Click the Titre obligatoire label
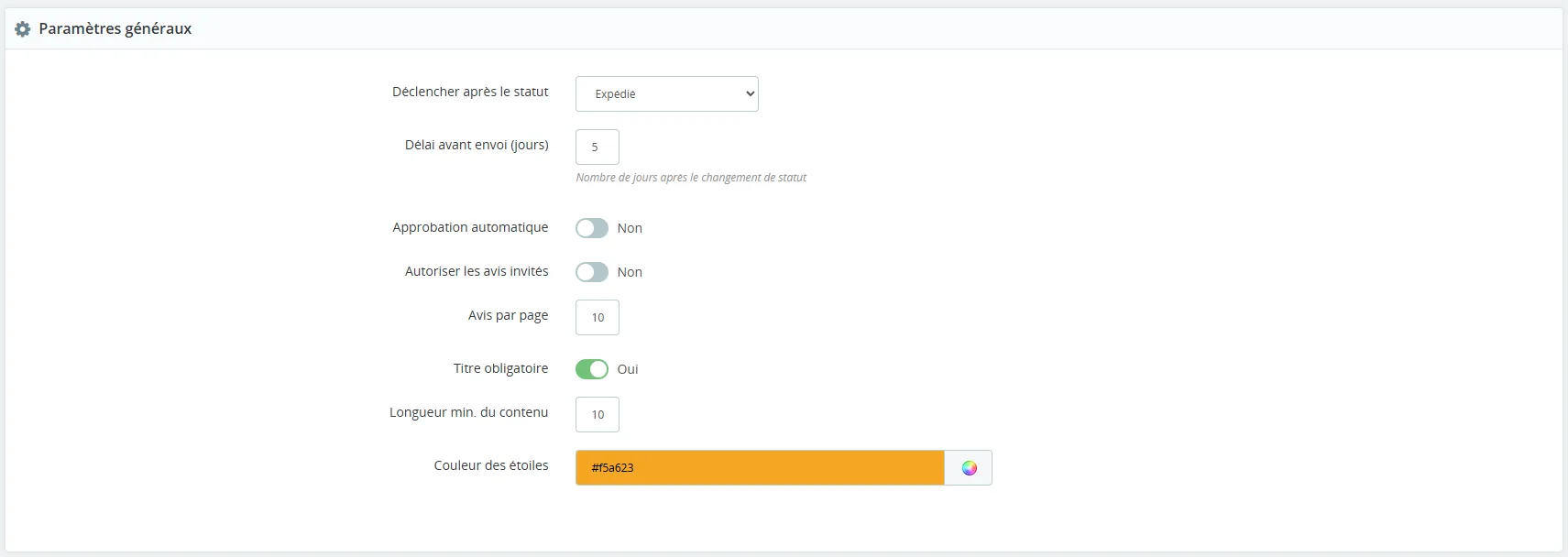The image size is (1568, 557). click(x=500, y=368)
